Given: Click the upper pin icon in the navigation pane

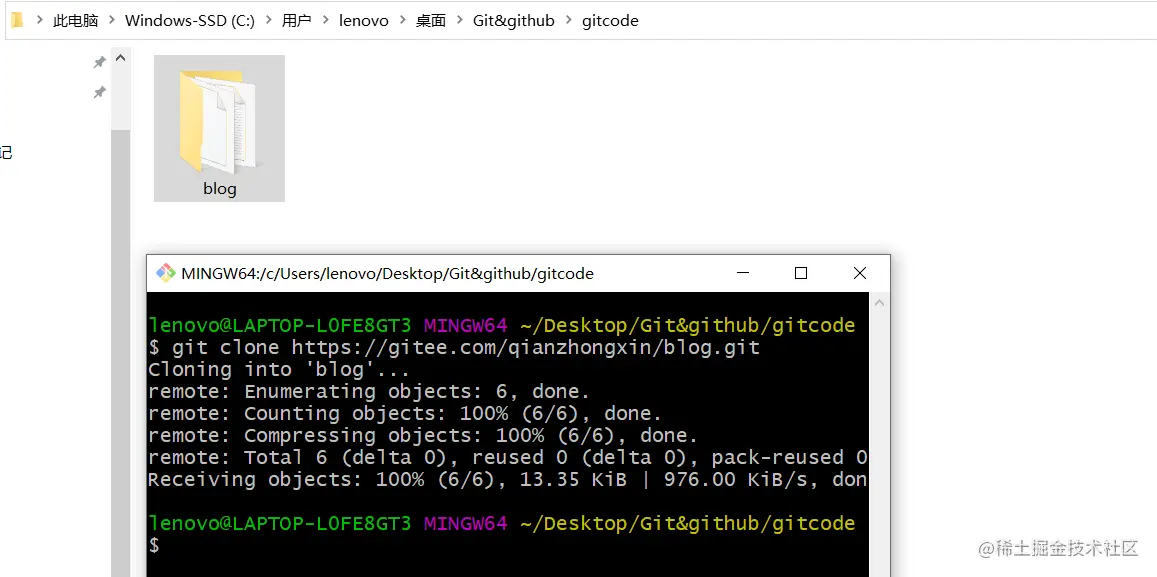Looking at the screenshot, I should click(99, 63).
